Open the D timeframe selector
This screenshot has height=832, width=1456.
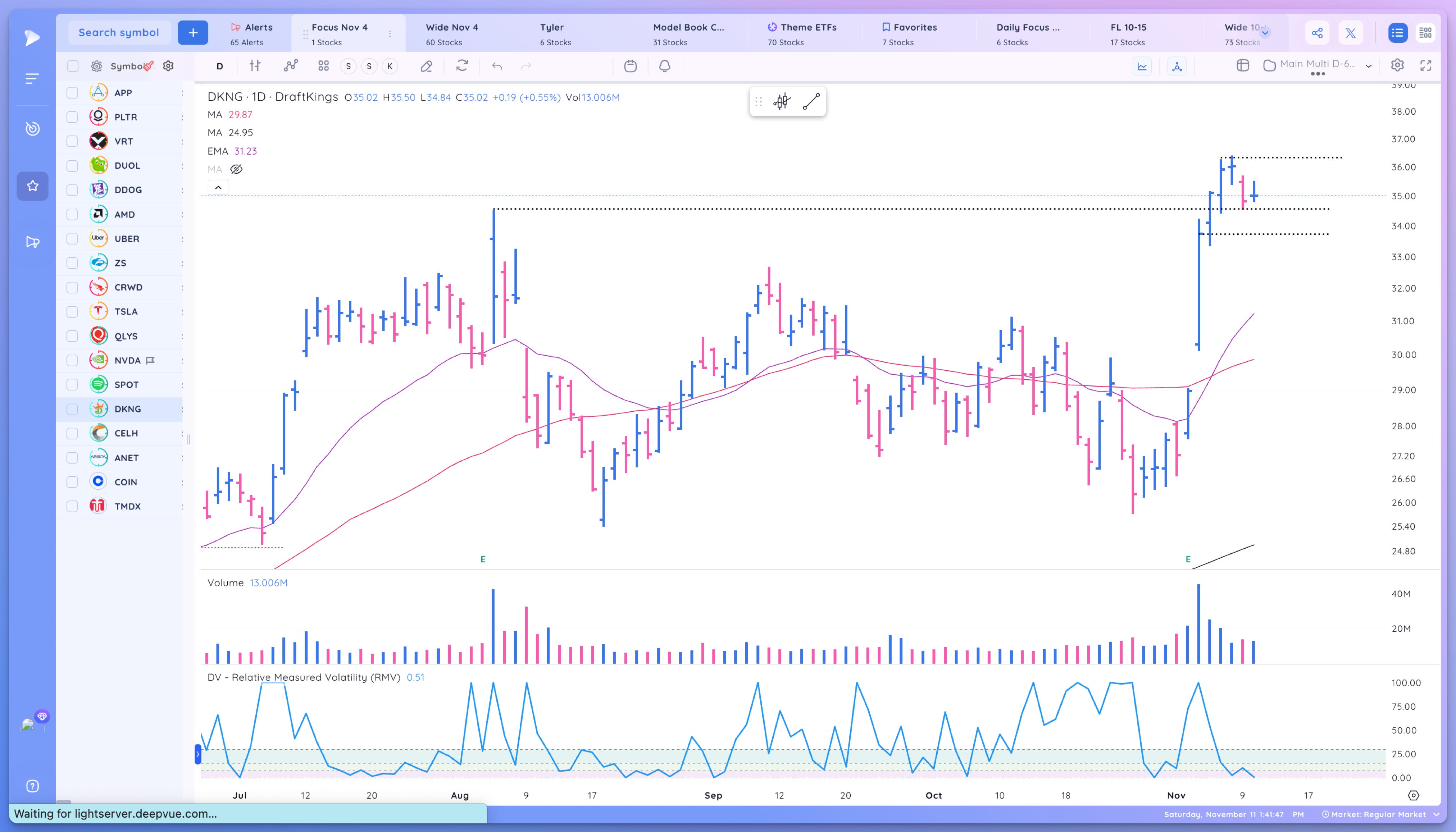(219, 66)
